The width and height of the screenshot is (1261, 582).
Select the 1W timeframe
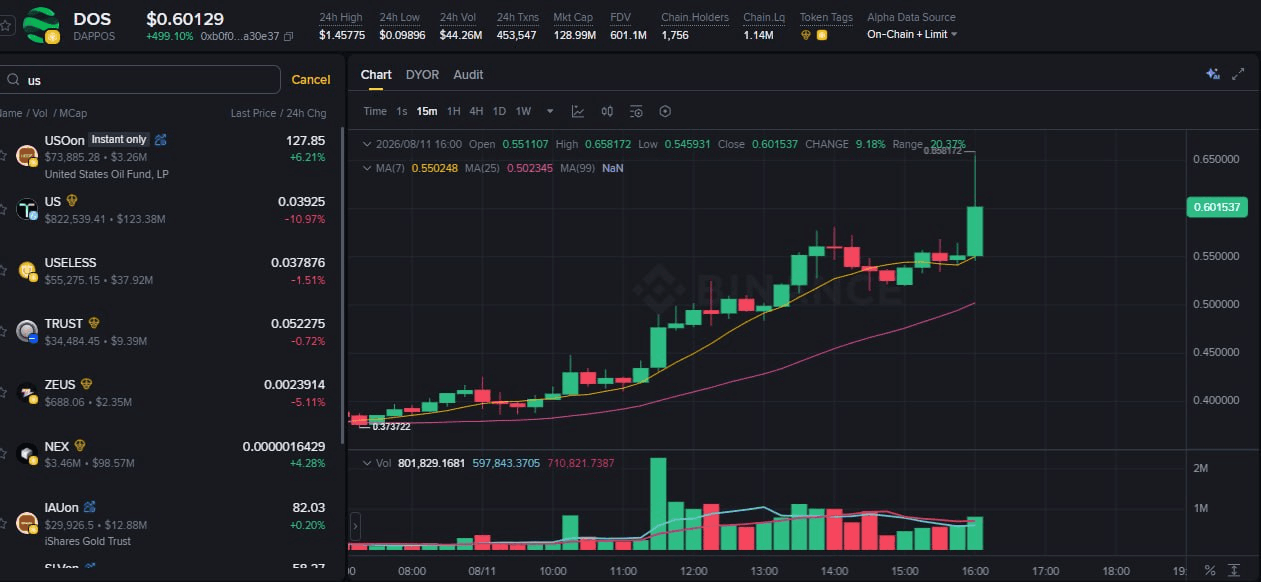pyautogui.click(x=523, y=111)
